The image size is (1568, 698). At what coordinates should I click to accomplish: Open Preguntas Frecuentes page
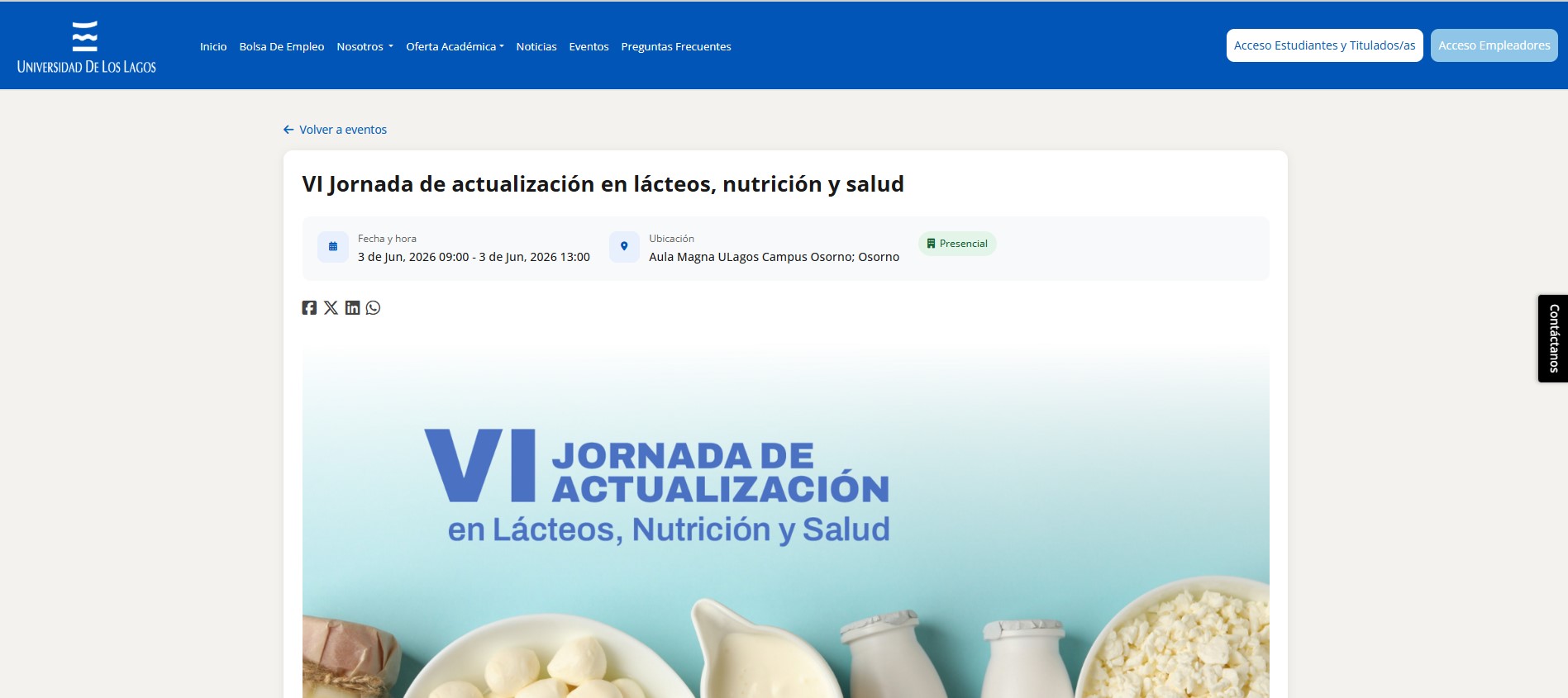point(676,47)
